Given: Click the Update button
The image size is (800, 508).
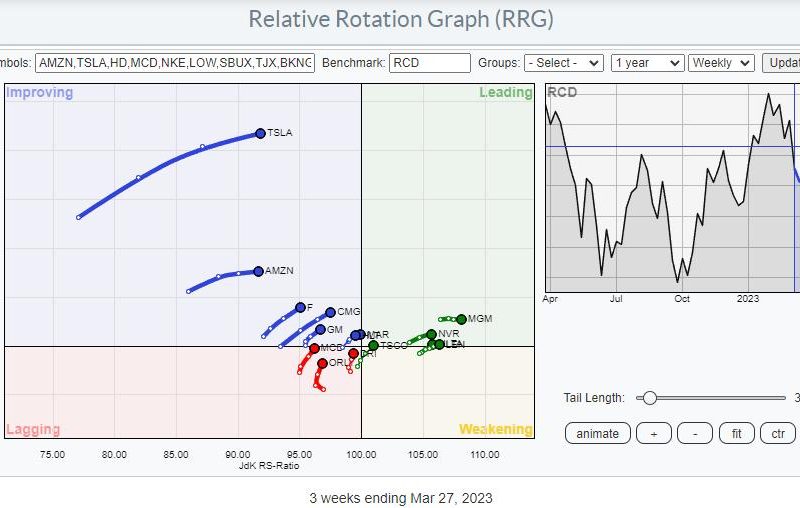Looking at the screenshot, I should [782, 63].
